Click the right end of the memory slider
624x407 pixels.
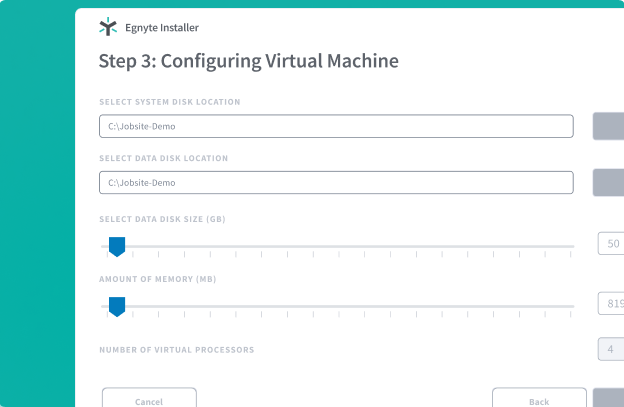[571, 306]
